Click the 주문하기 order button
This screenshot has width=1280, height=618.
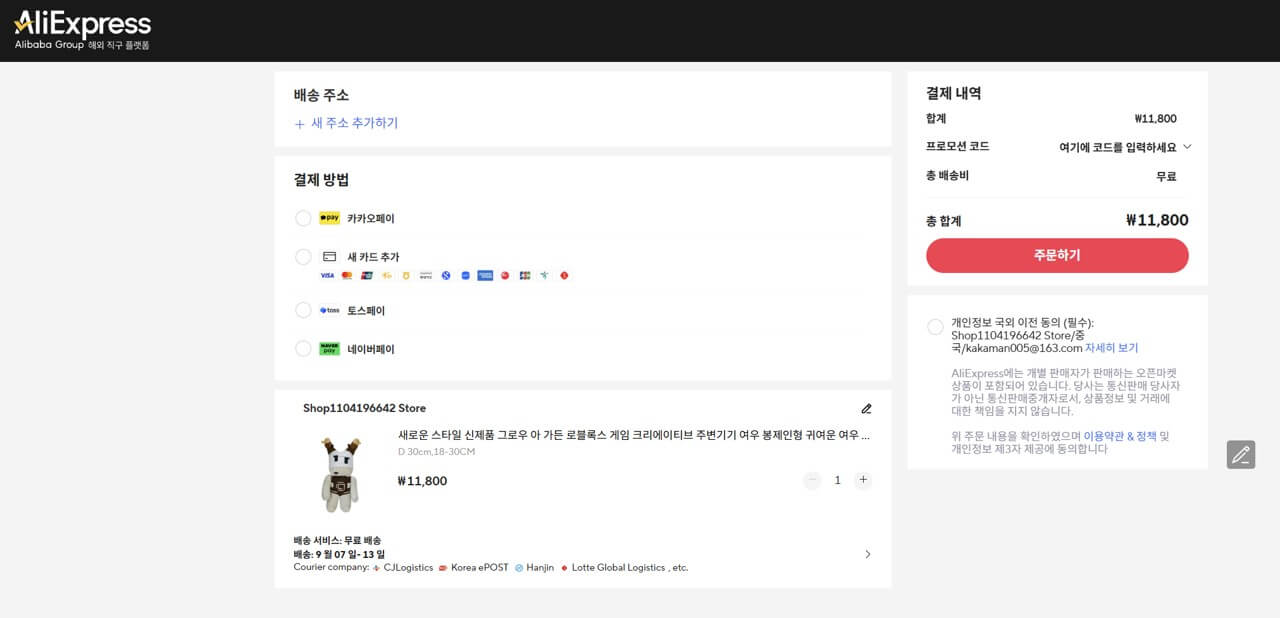(x=1057, y=255)
